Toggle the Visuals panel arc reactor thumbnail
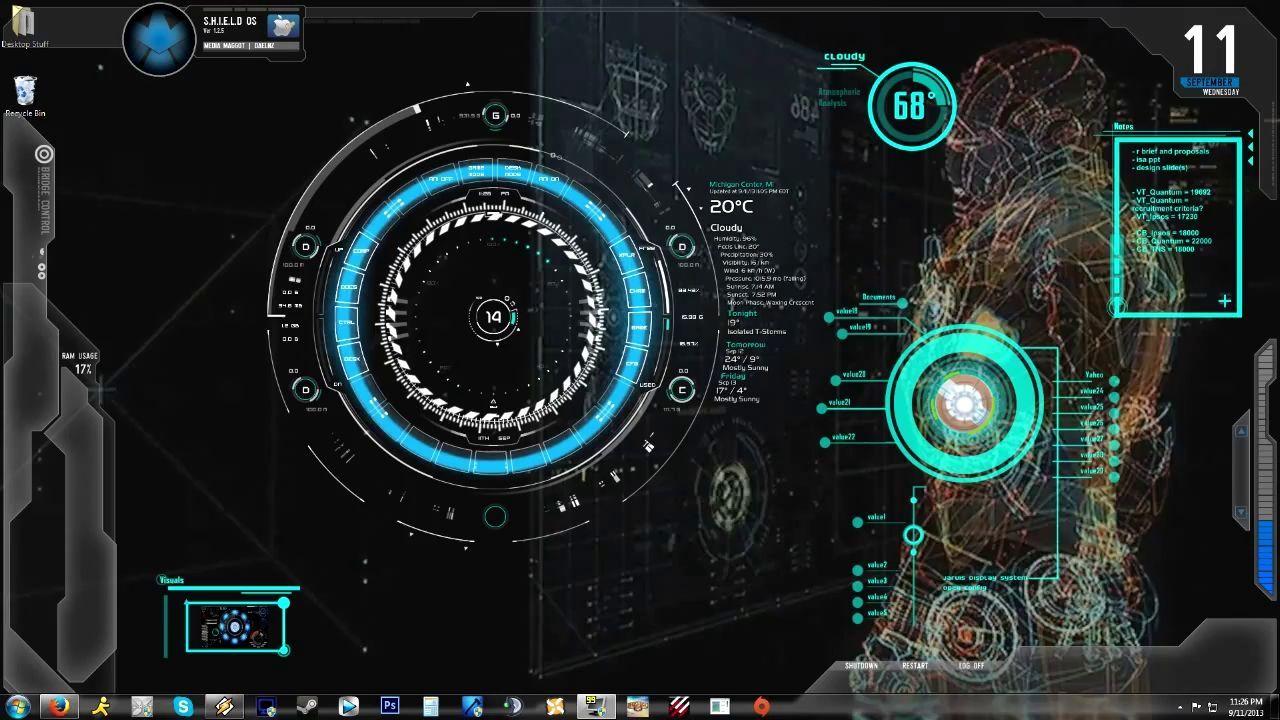The height and width of the screenshot is (720, 1280). click(x=236, y=626)
